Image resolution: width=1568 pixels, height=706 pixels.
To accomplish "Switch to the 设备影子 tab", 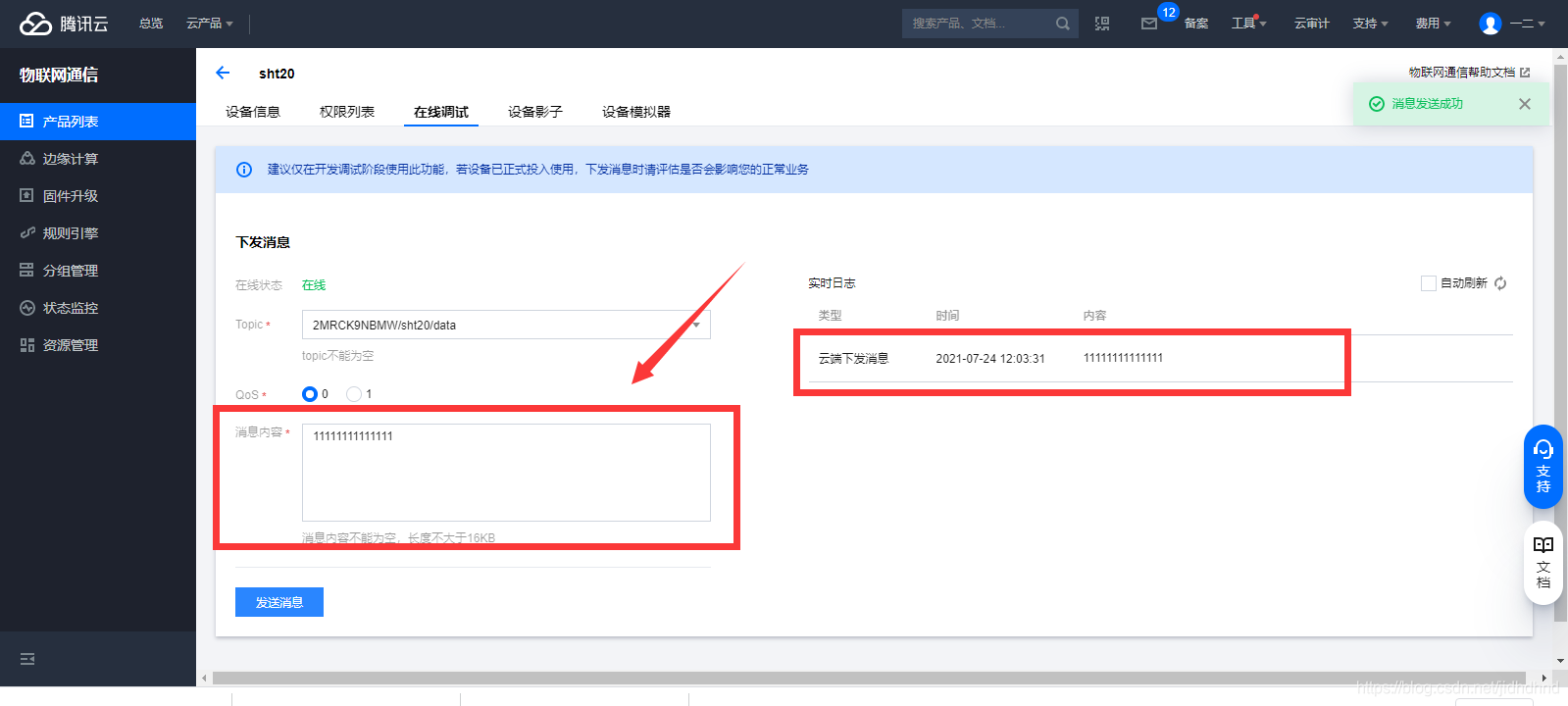I will (535, 112).
